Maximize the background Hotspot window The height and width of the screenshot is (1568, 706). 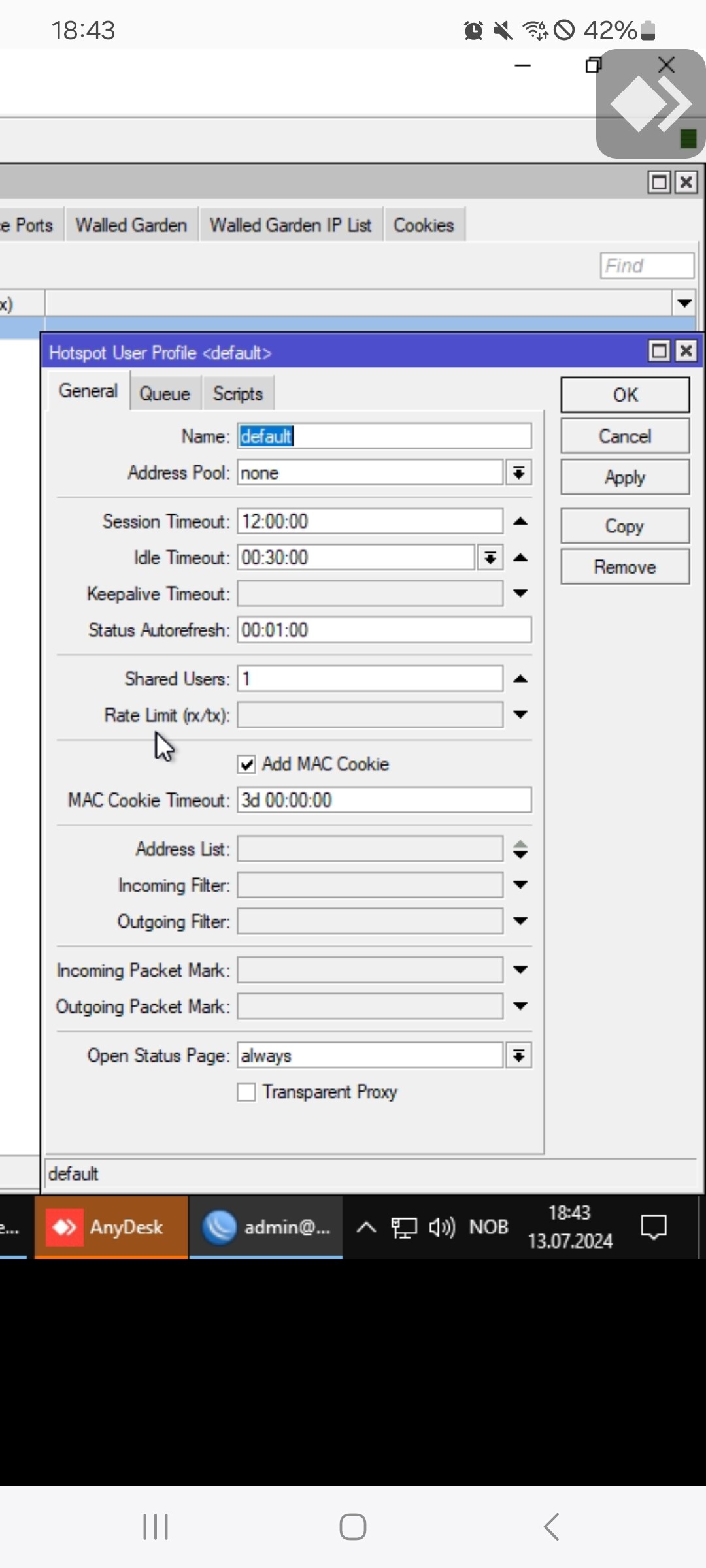point(660,182)
